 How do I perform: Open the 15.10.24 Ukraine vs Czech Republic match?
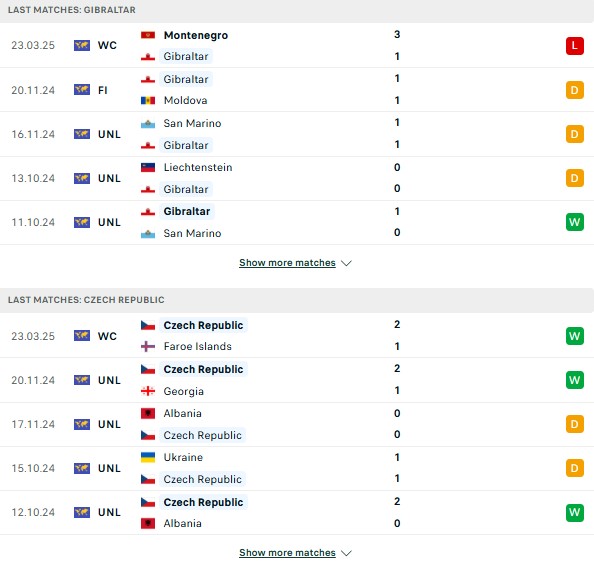(x=297, y=468)
